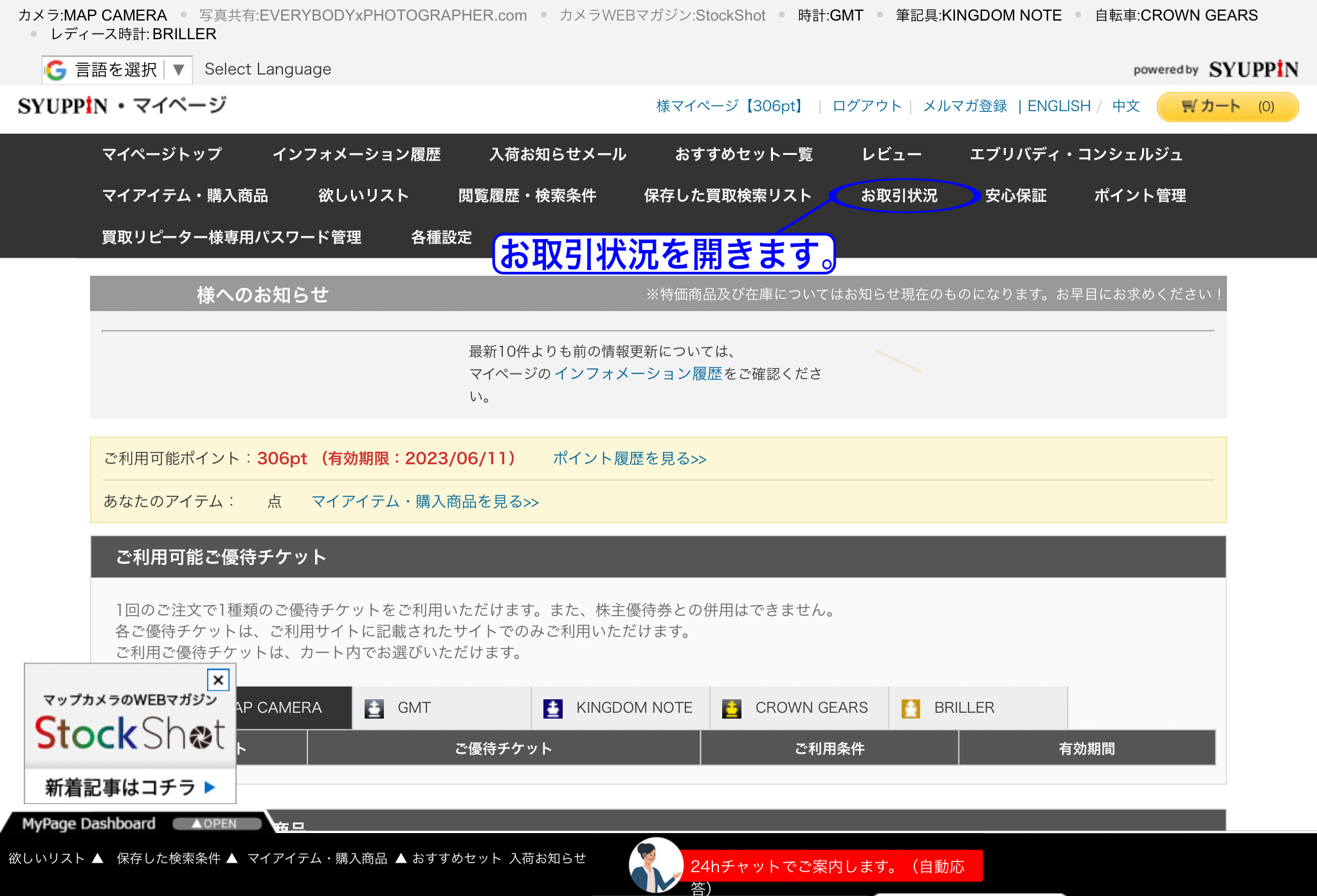Open 筆記具:KINGDOM NOTE top link

pyautogui.click(x=979, y=15)
